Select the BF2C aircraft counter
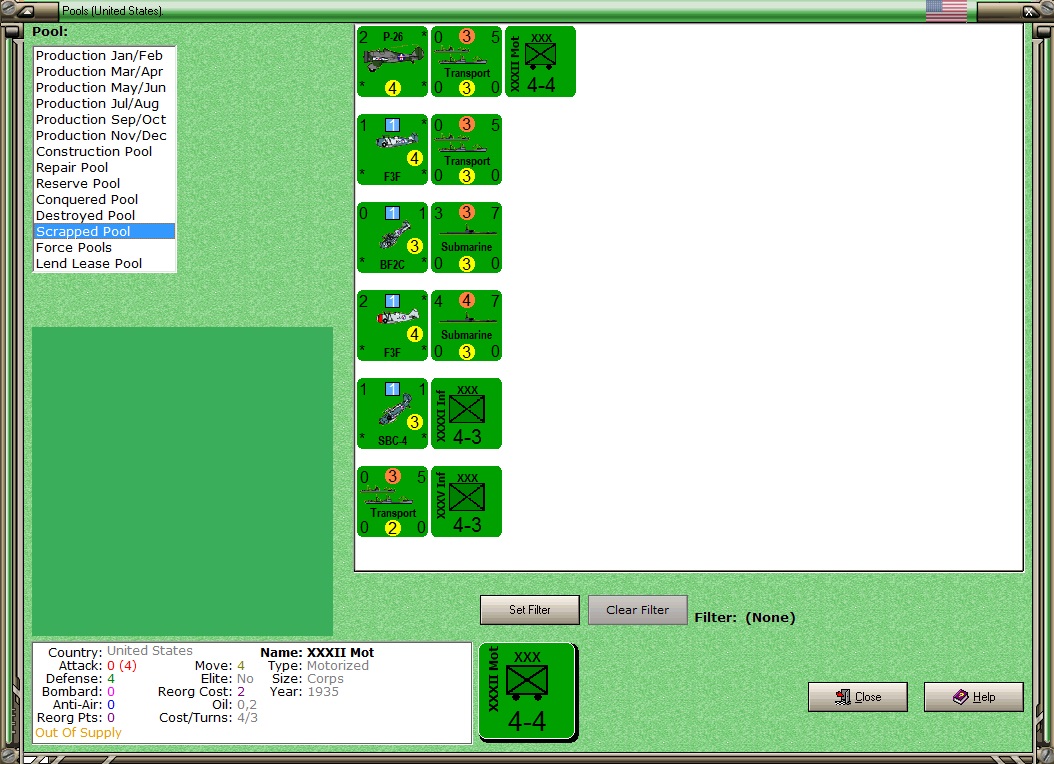This screenshot has height=764, width=1054. (x=393, y=237)
